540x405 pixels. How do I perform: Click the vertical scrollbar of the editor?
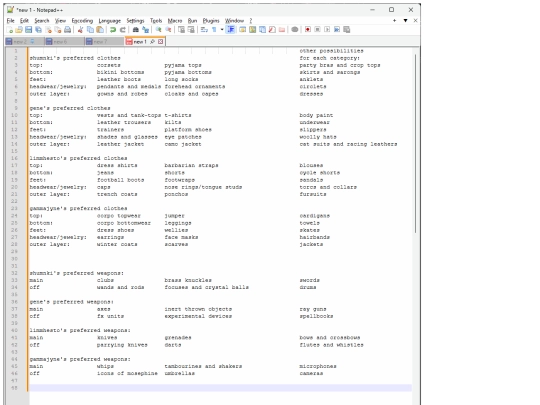tap(416, 143)
